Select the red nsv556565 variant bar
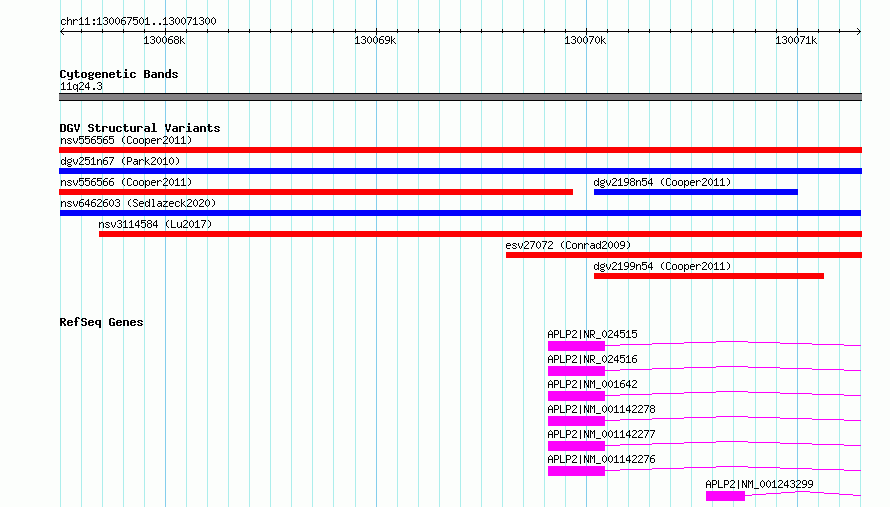Viewport: 890px width, 507px height. [x=460, y=150]
